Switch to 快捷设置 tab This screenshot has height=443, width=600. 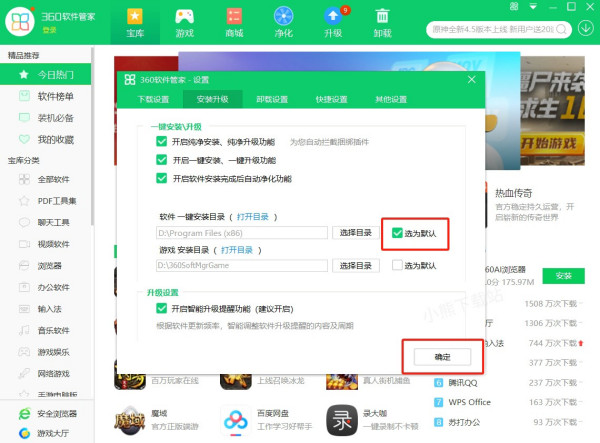pyautogui.click(x=331, y=99)
